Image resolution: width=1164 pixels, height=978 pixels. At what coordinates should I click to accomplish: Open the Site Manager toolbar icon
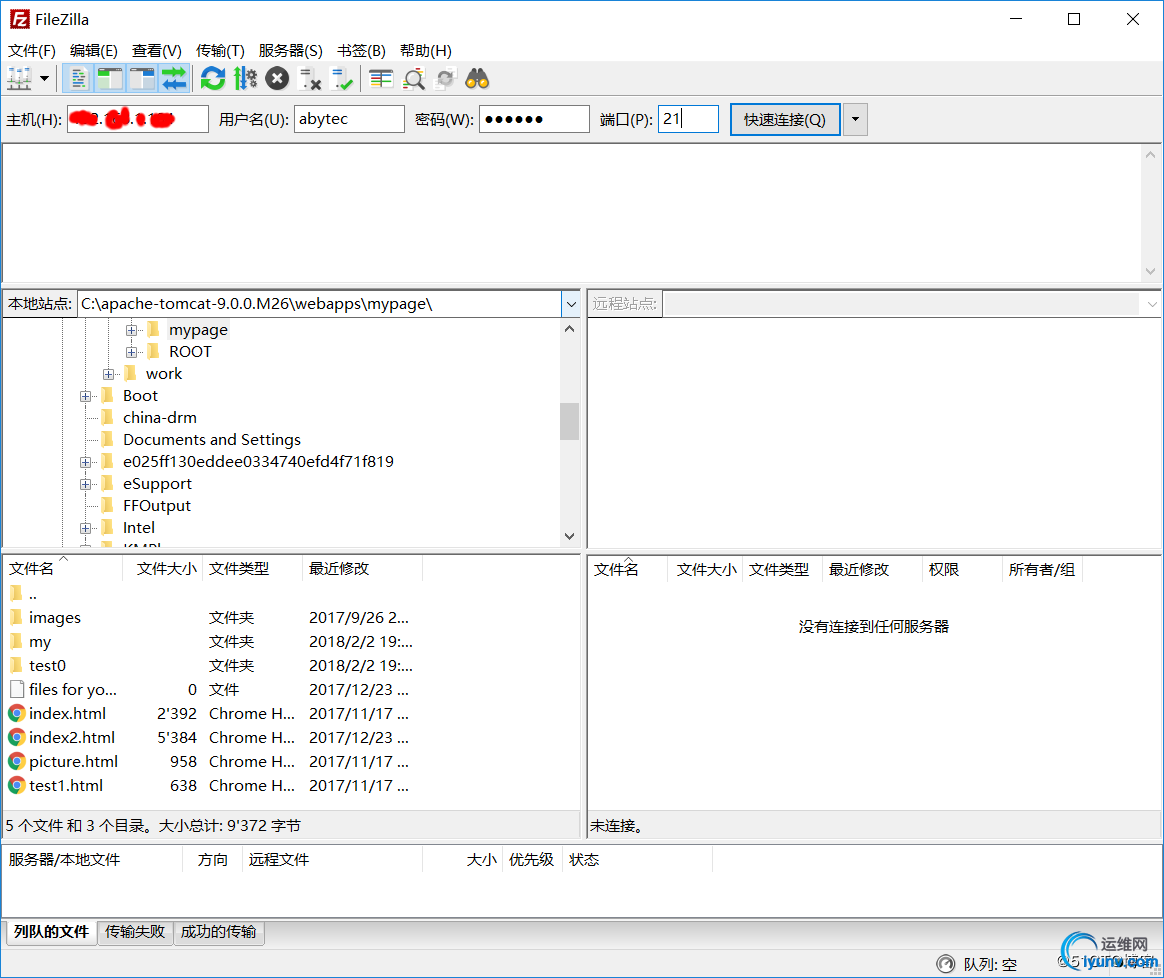click(x=19, y=78)
